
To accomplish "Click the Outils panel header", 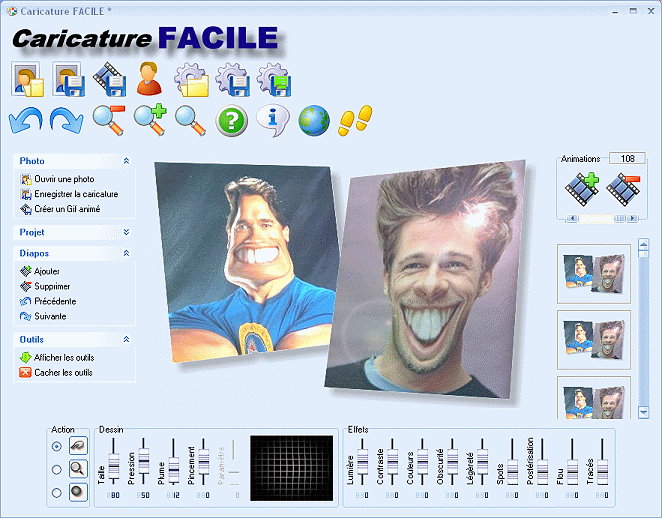I will pos(74,339).
